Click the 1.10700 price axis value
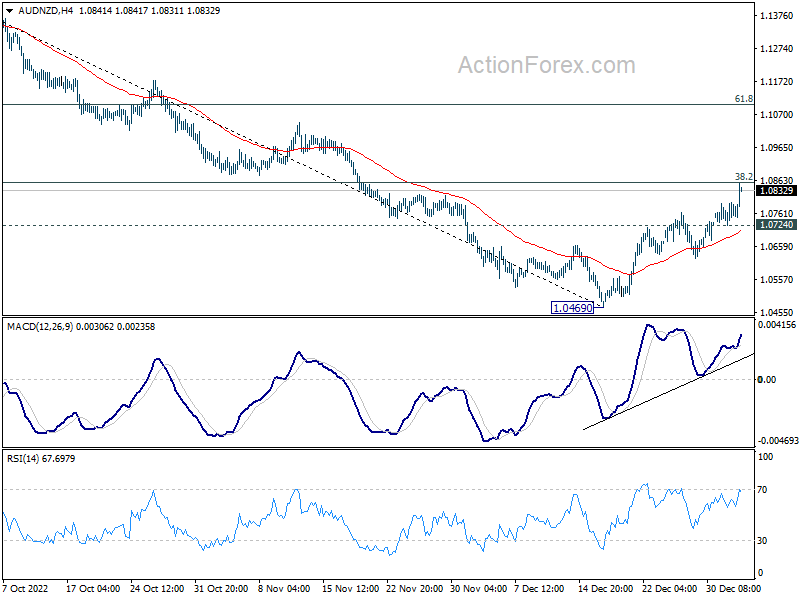This screenshot has height=600, width=800. [x=777, y=115]
